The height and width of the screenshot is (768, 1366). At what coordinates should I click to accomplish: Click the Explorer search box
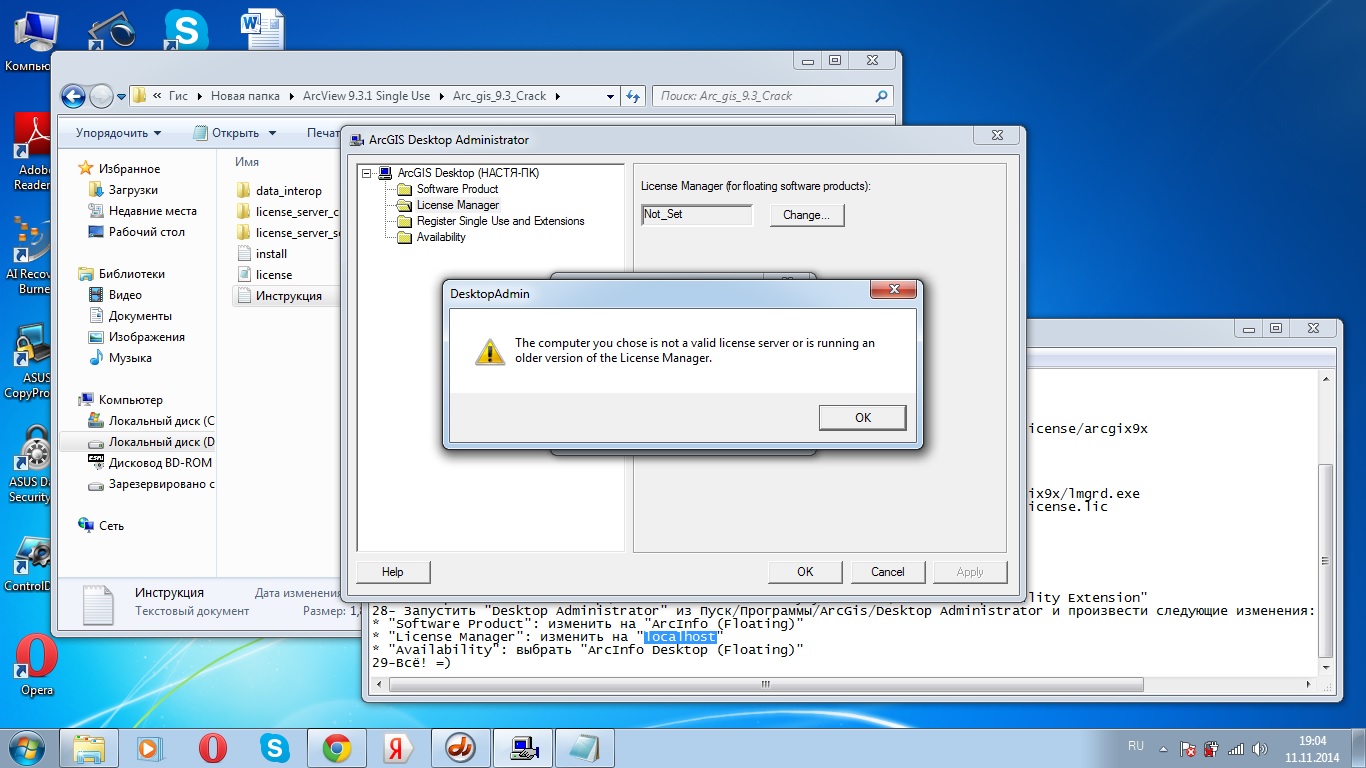[x=772, y=96]
